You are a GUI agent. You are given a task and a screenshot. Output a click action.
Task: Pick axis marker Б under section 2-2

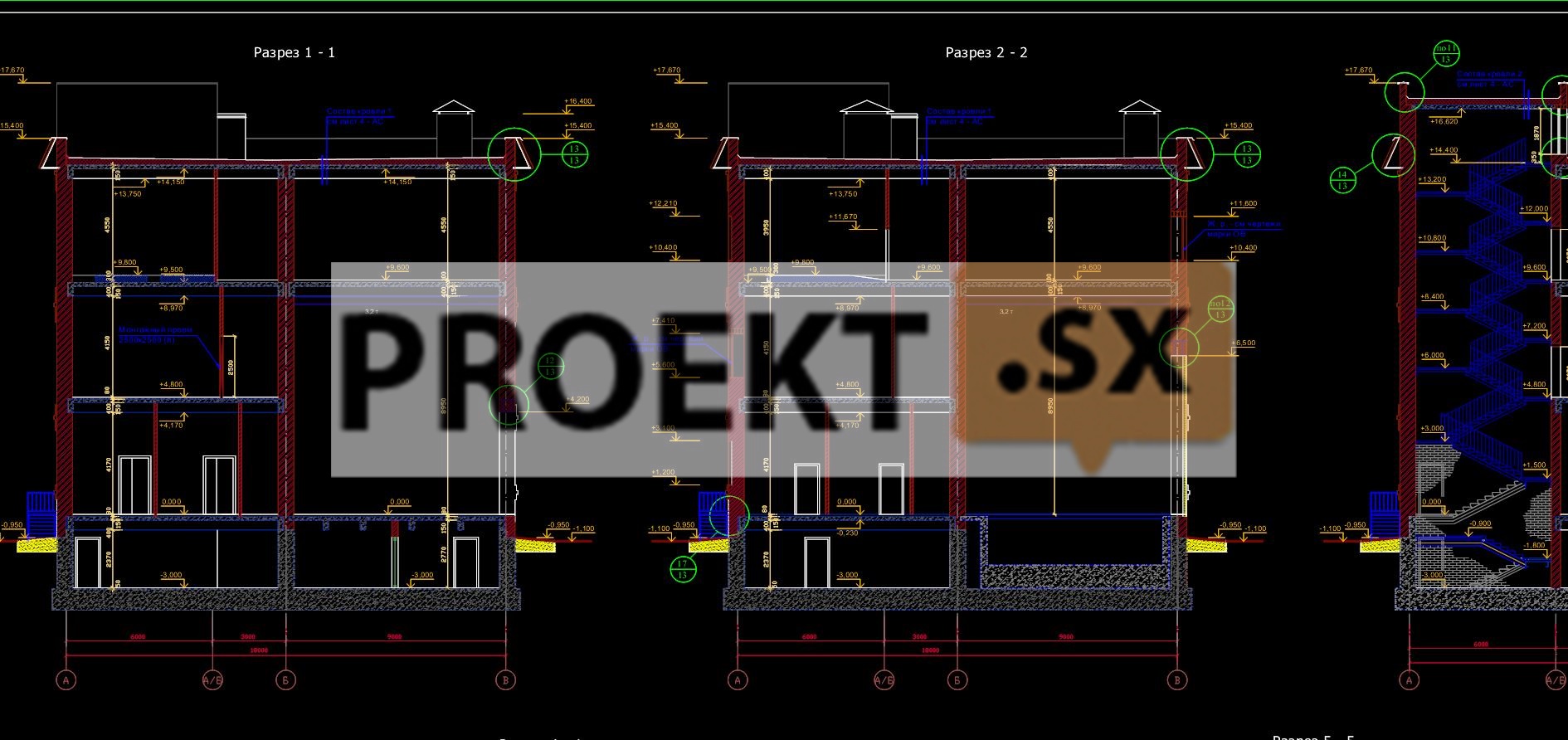957,680
